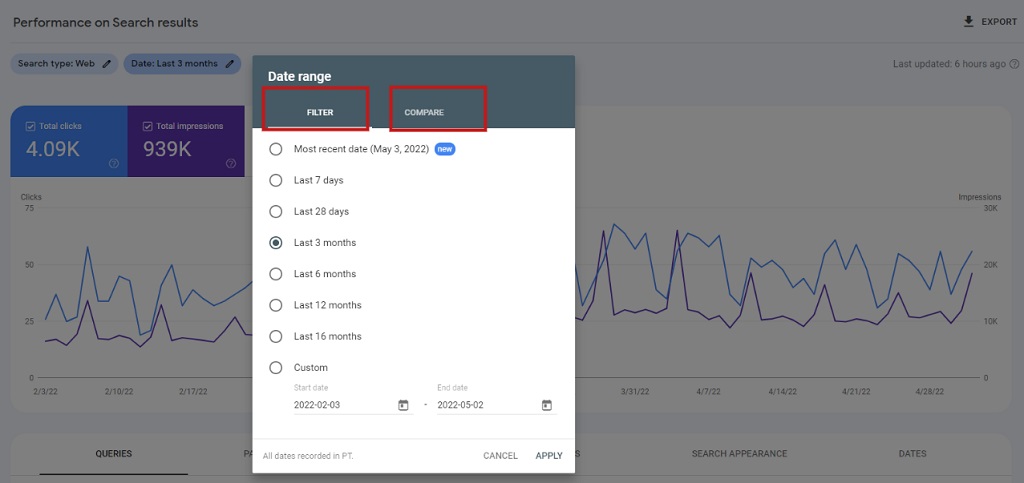1024x483 pixels.
Task: Click the Export download icon
Action: (x=968, y=22)
